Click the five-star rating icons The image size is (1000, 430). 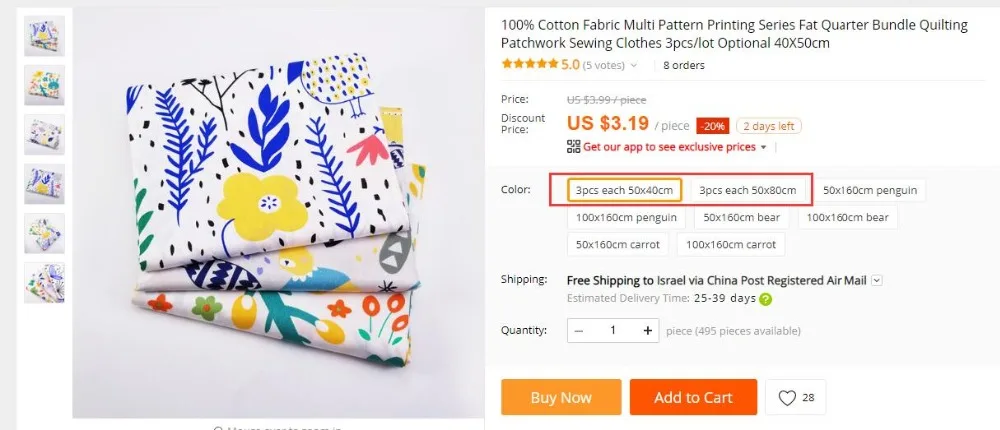click(529, 65)
